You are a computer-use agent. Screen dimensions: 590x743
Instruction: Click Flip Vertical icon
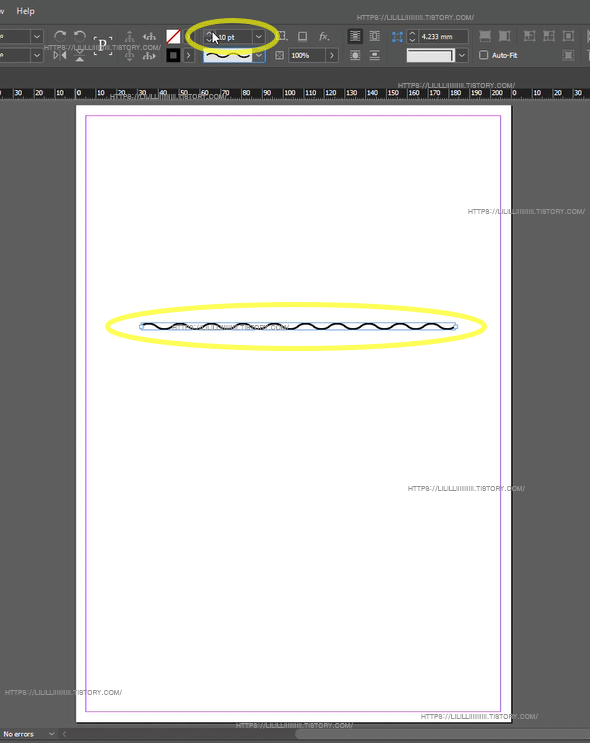pos(80,56)
